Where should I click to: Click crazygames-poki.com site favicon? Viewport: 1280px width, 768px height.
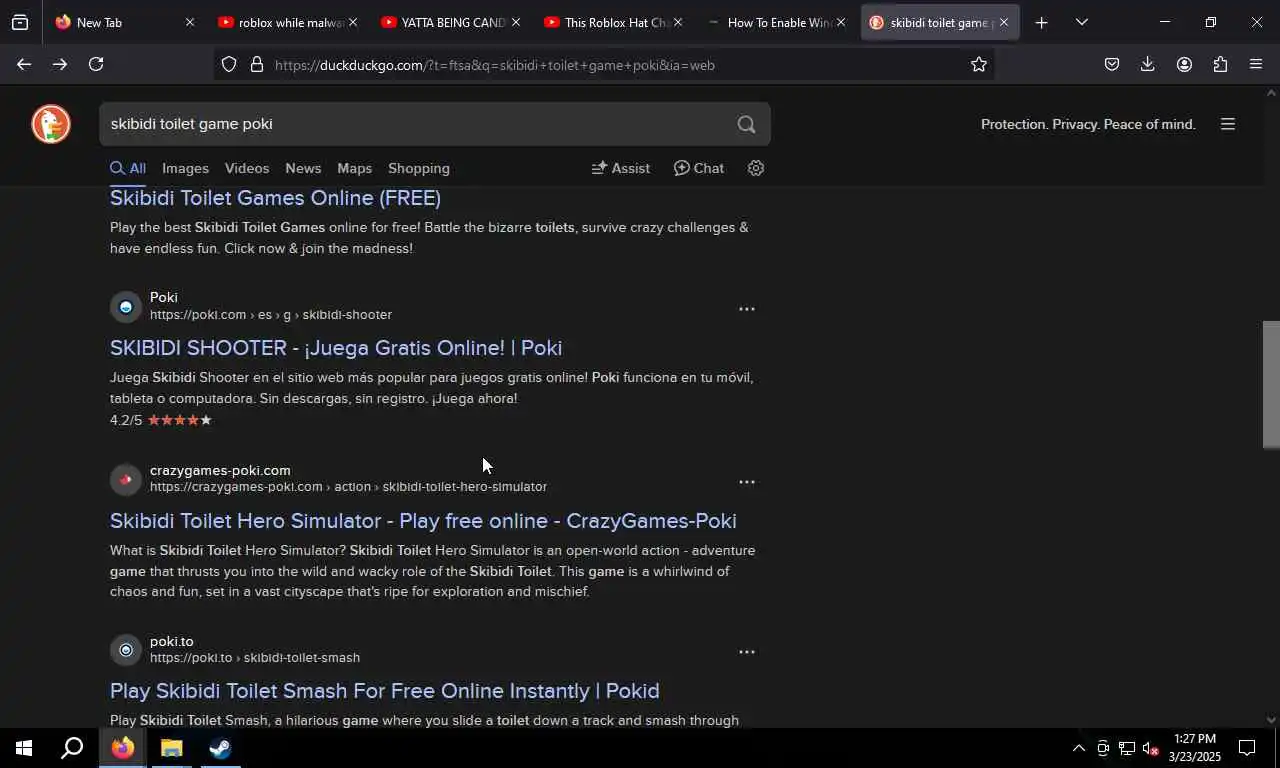126,480
